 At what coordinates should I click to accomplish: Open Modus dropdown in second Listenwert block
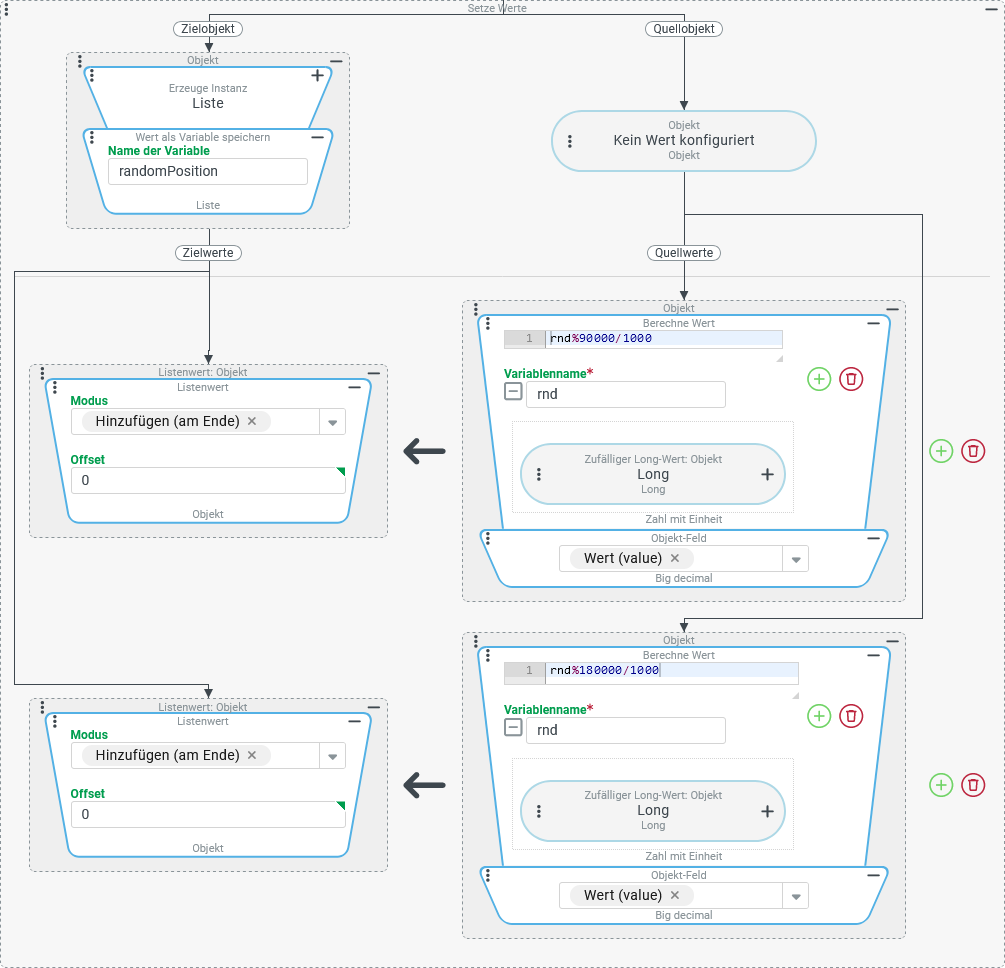click(x=332, y=756)
